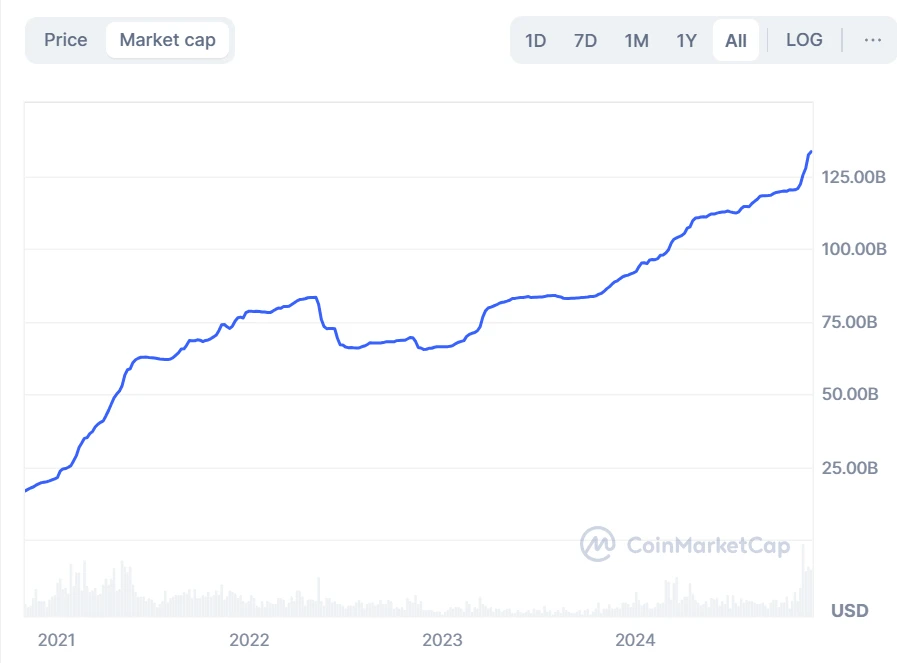897x663 pixels.
Task: Select the All time range
Action: (x=736, y=40)
